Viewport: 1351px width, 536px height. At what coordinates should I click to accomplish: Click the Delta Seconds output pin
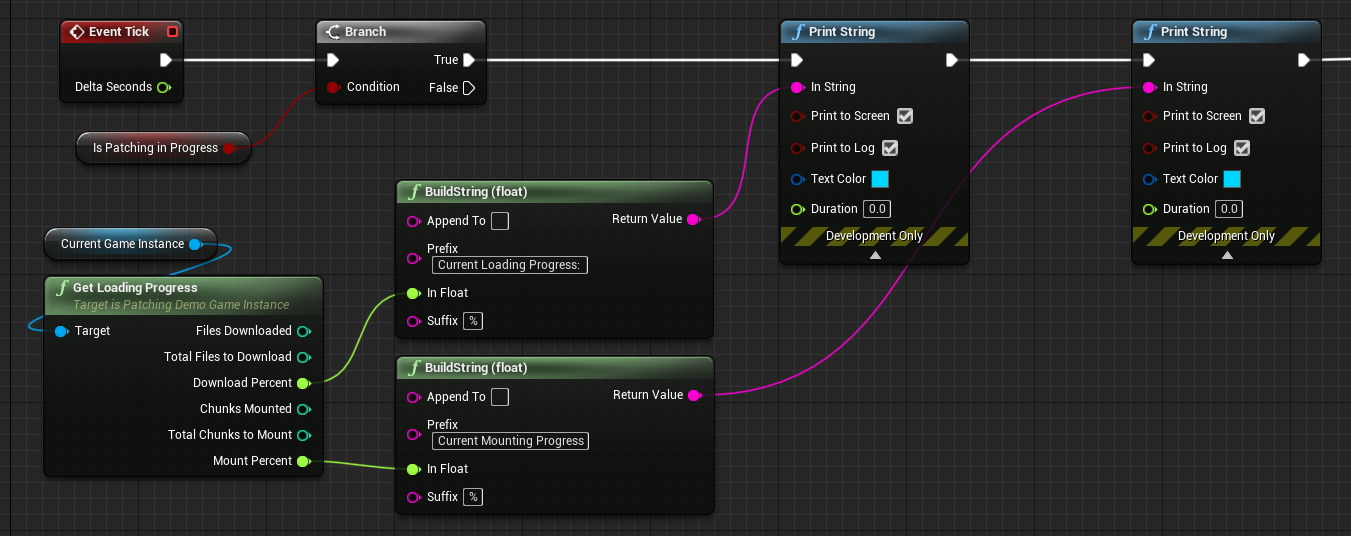click(x=164, y=87)
